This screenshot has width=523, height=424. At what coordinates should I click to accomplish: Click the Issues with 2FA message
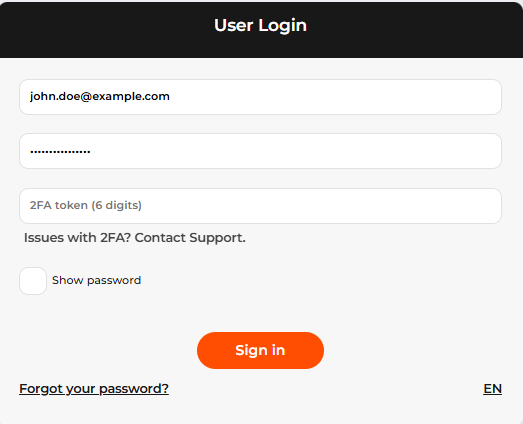(135, 238)
